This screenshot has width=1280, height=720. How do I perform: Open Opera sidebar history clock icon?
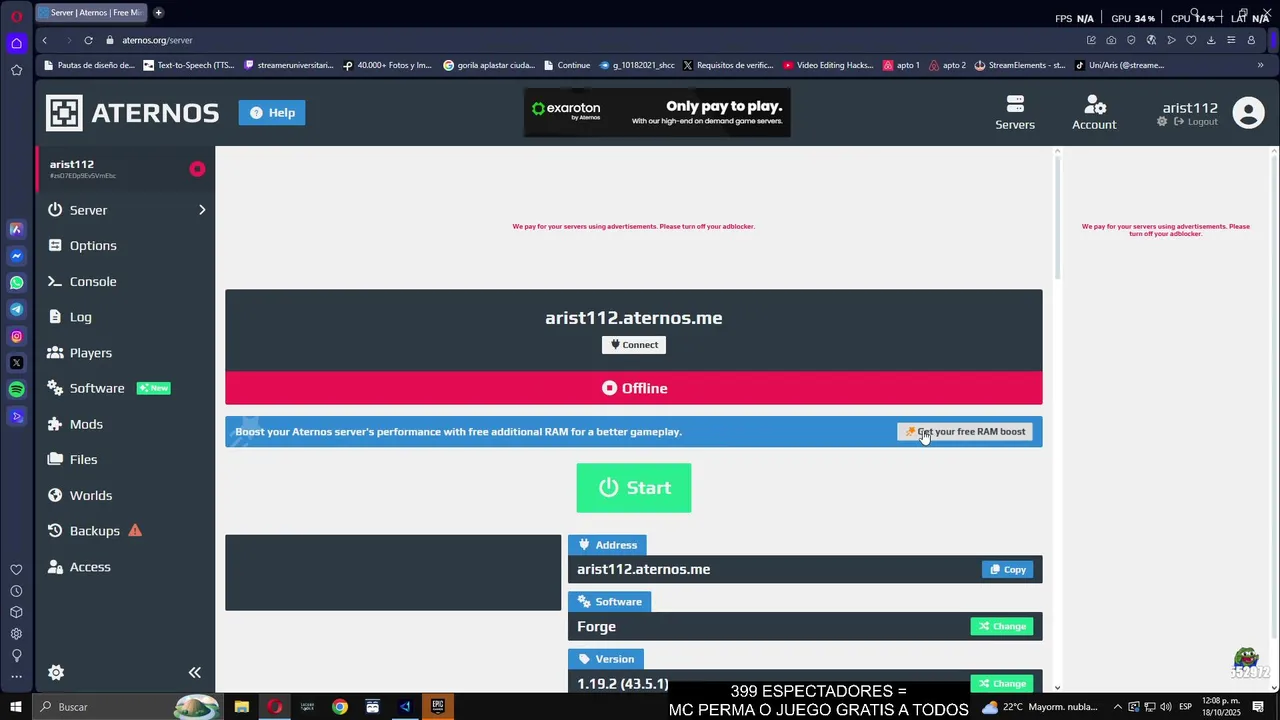tap(16, 591)
